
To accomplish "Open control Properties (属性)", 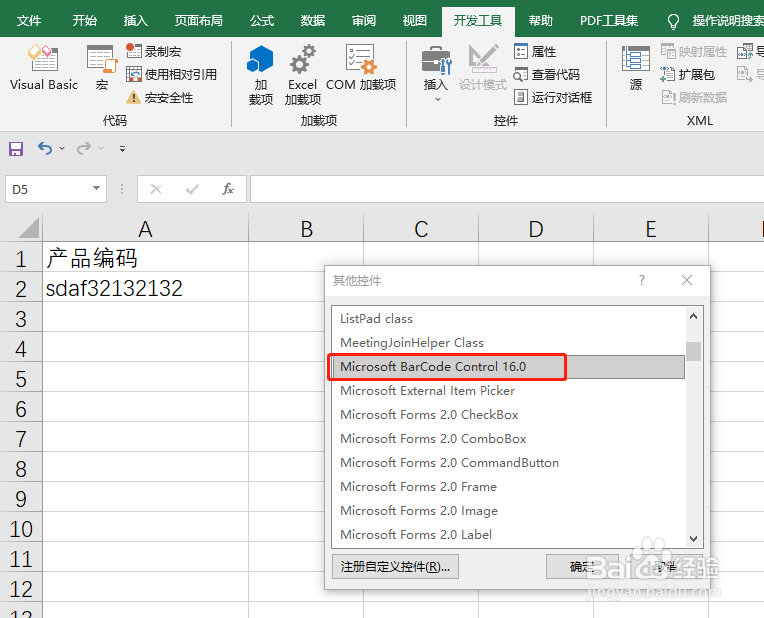I will click(535, 51).
